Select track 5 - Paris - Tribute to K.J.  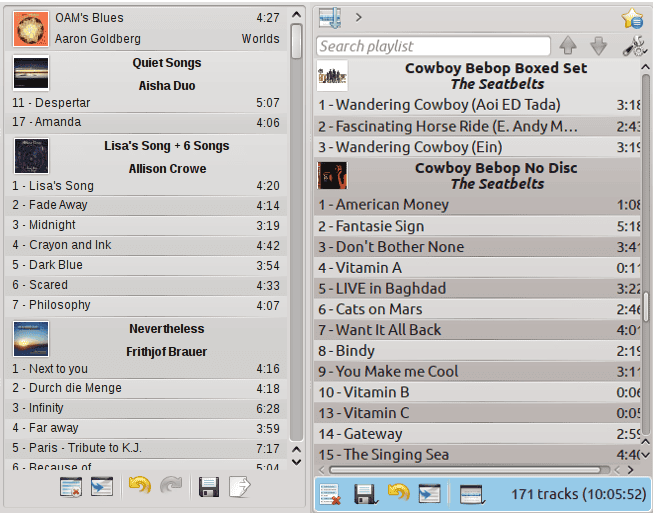(146, 448)
